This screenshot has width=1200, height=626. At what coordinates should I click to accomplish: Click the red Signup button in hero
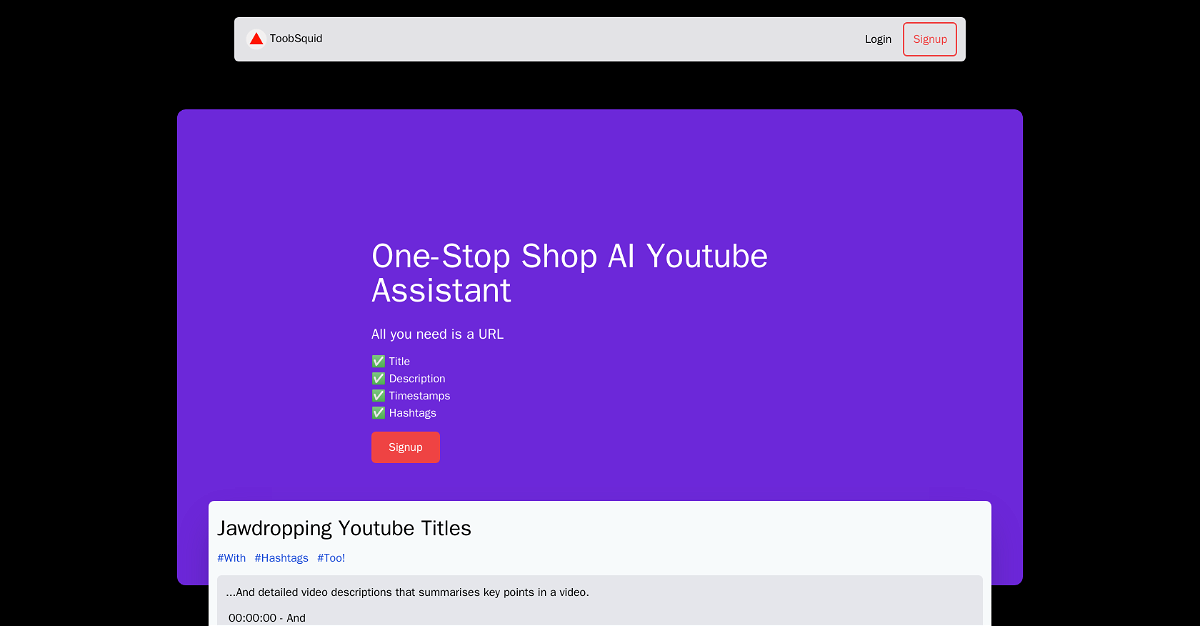click(x=405, y=447)
